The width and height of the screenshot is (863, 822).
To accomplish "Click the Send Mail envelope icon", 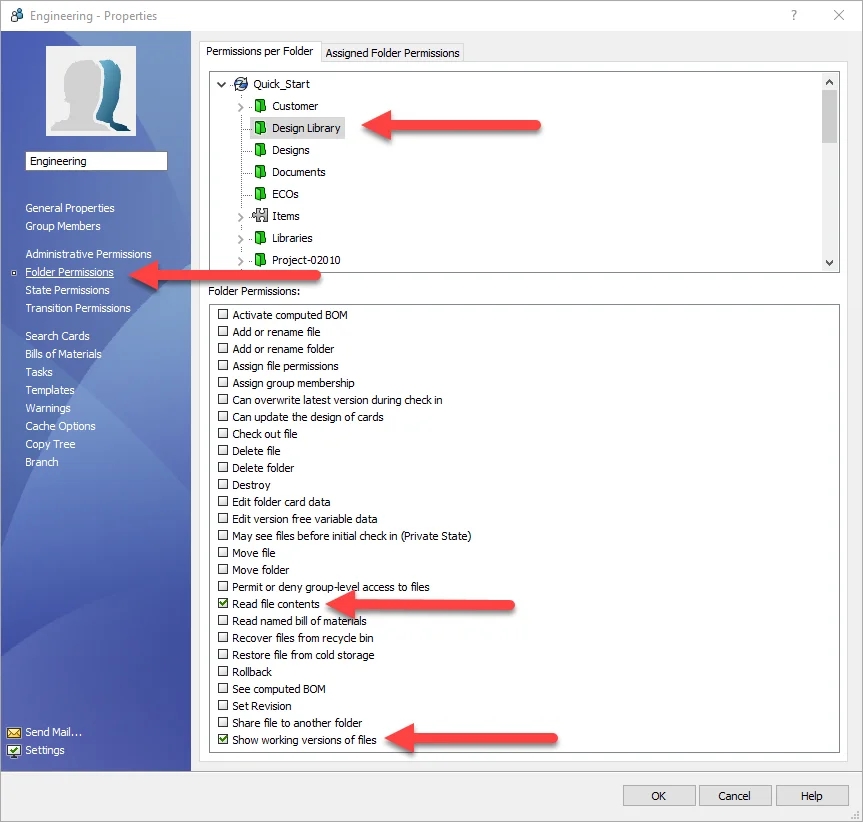I will click(14, 732).
